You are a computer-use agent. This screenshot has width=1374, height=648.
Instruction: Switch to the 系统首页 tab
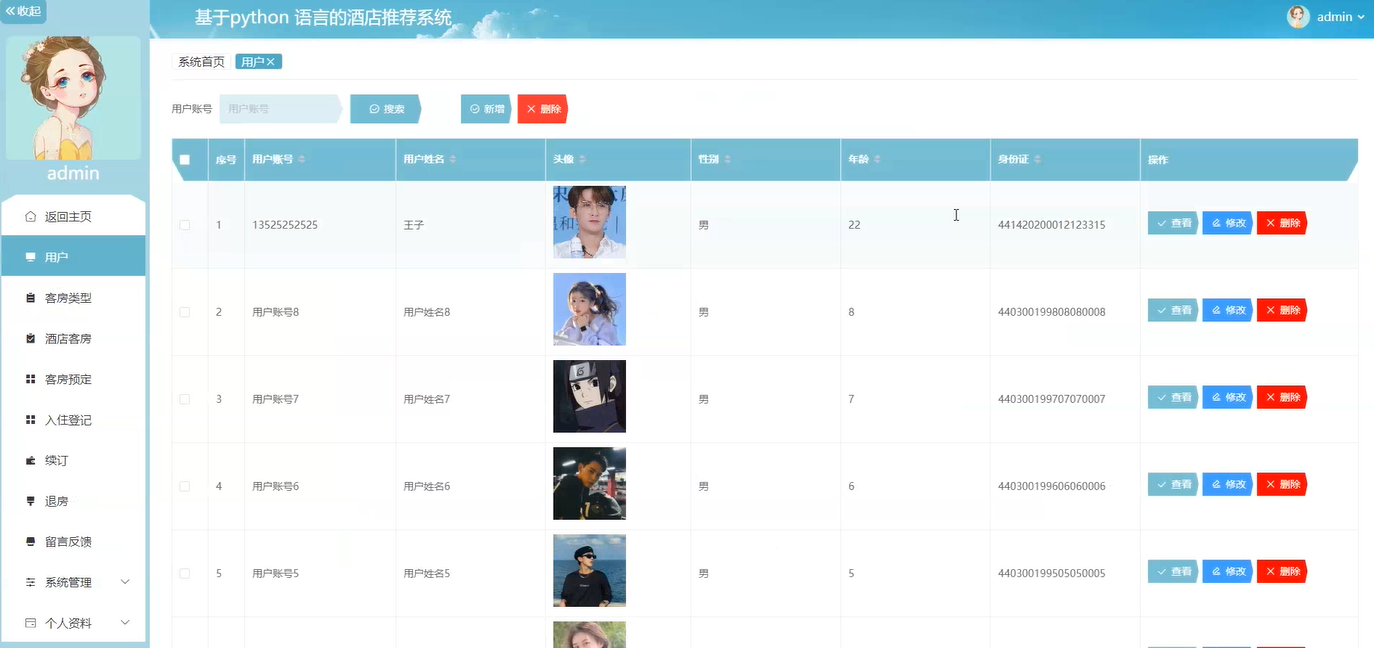(x=201, y=62)
